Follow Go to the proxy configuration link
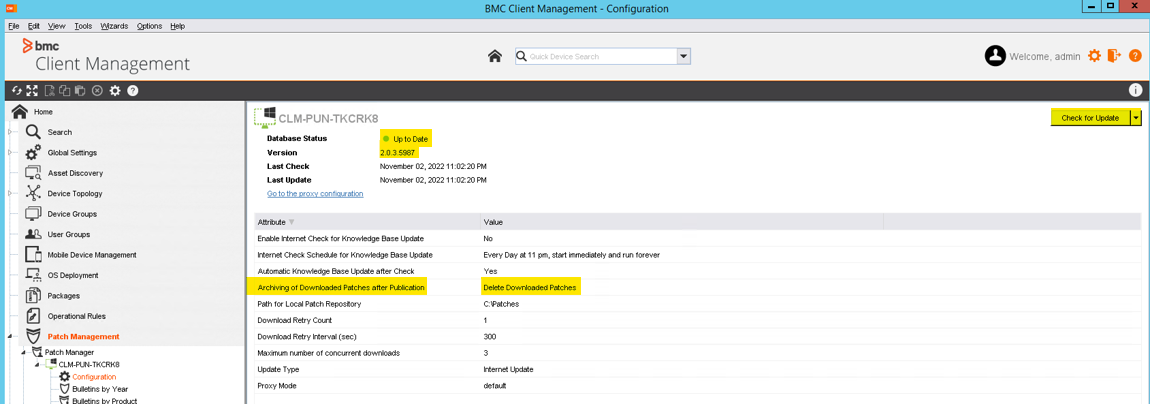Image resolution: width=1150 pixels, height=404 pixels. 315,194
